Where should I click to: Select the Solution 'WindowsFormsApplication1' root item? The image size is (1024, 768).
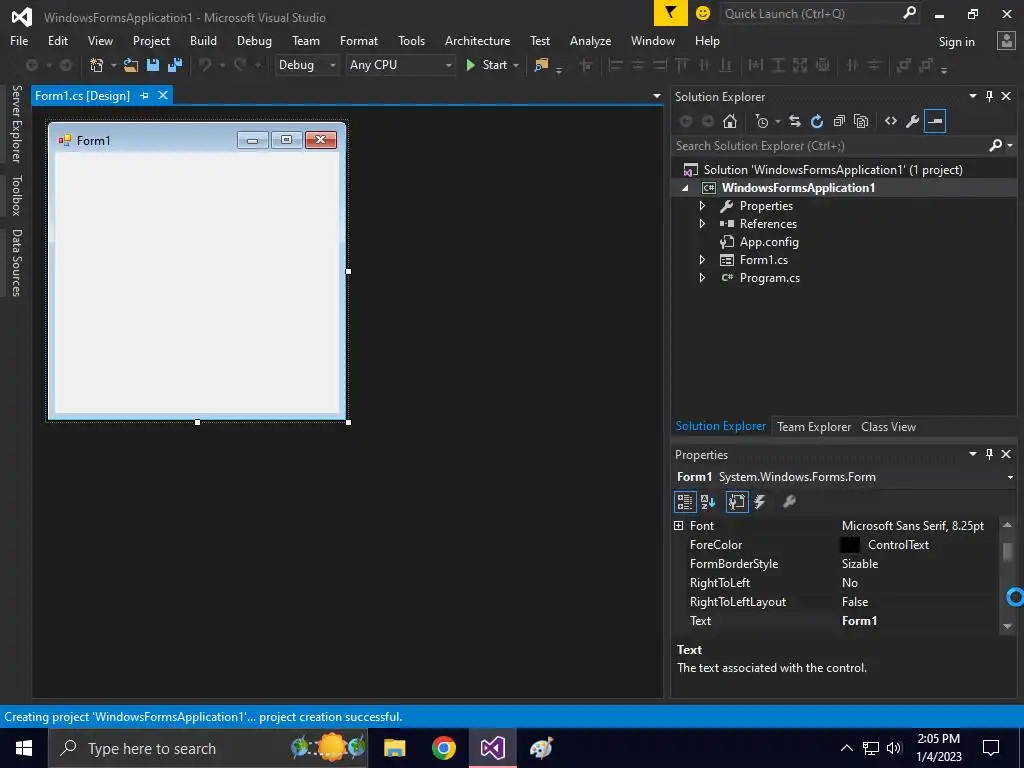[x=833, y=170]
